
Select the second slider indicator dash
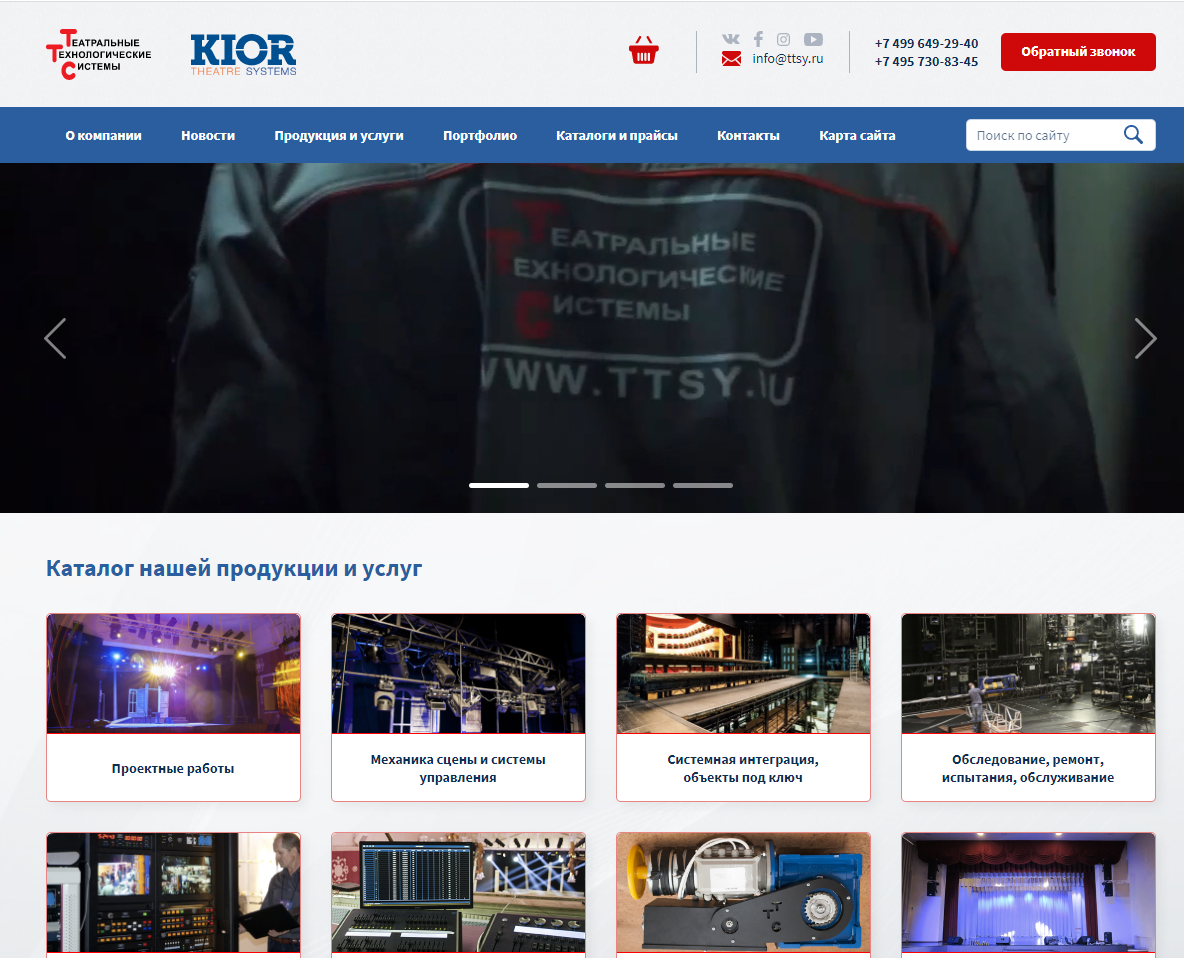[x=567, y=485]
